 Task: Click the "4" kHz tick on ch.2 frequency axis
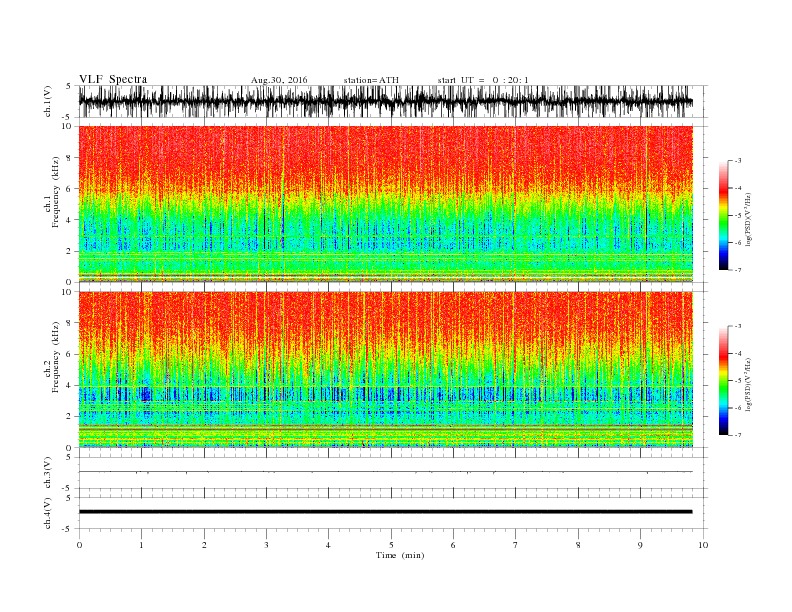[69, 385]
